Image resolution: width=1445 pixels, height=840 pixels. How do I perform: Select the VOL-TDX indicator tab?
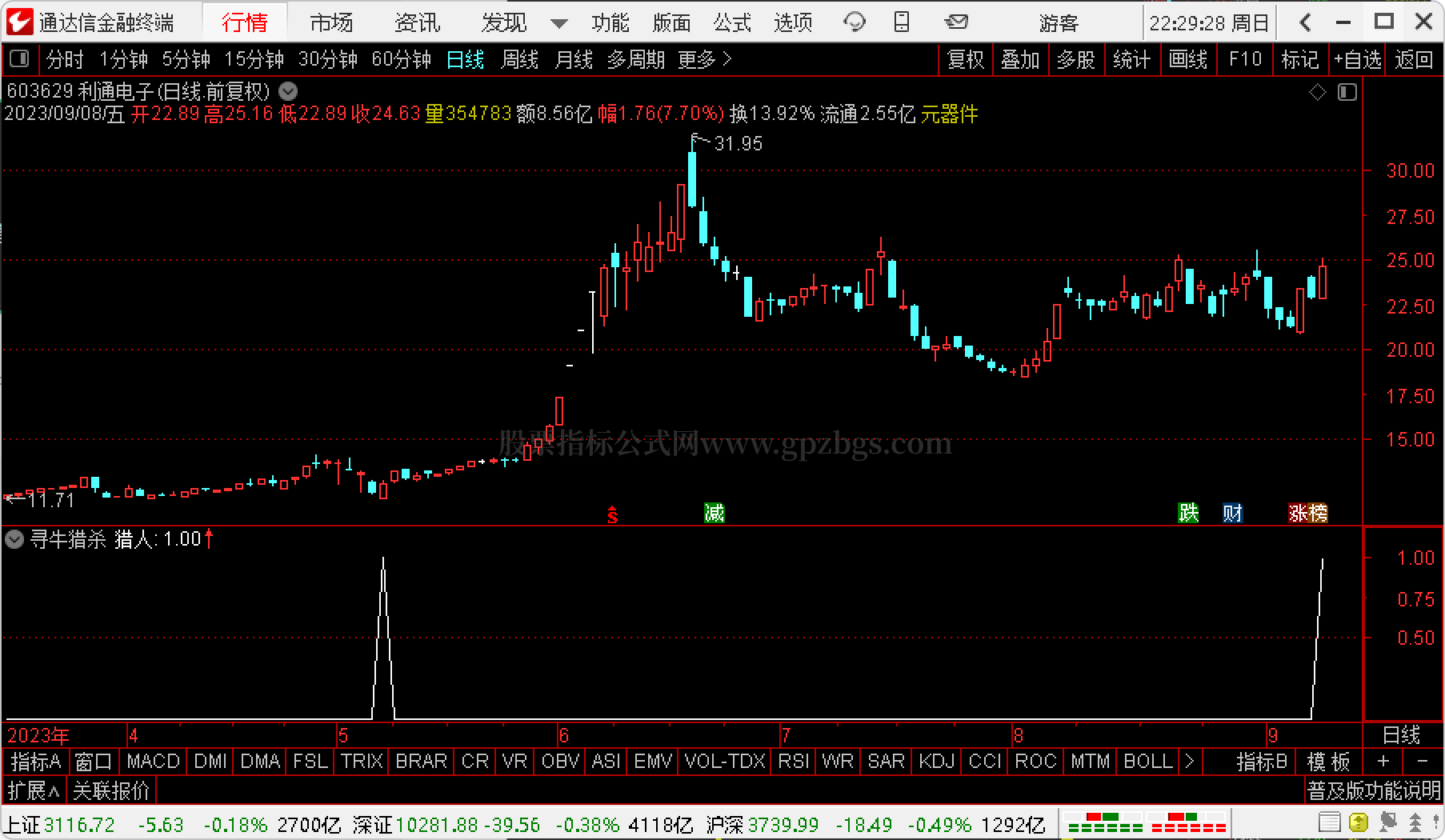pyautogui.click(x=725, y=762)
